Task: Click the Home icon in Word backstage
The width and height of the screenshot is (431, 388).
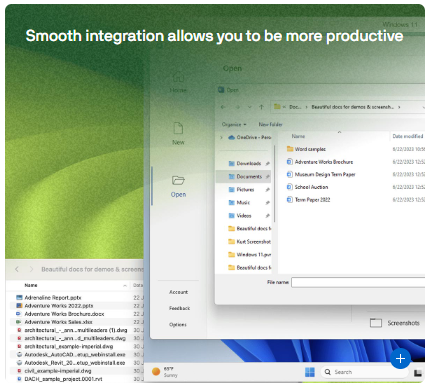Action: coord(178,78)
